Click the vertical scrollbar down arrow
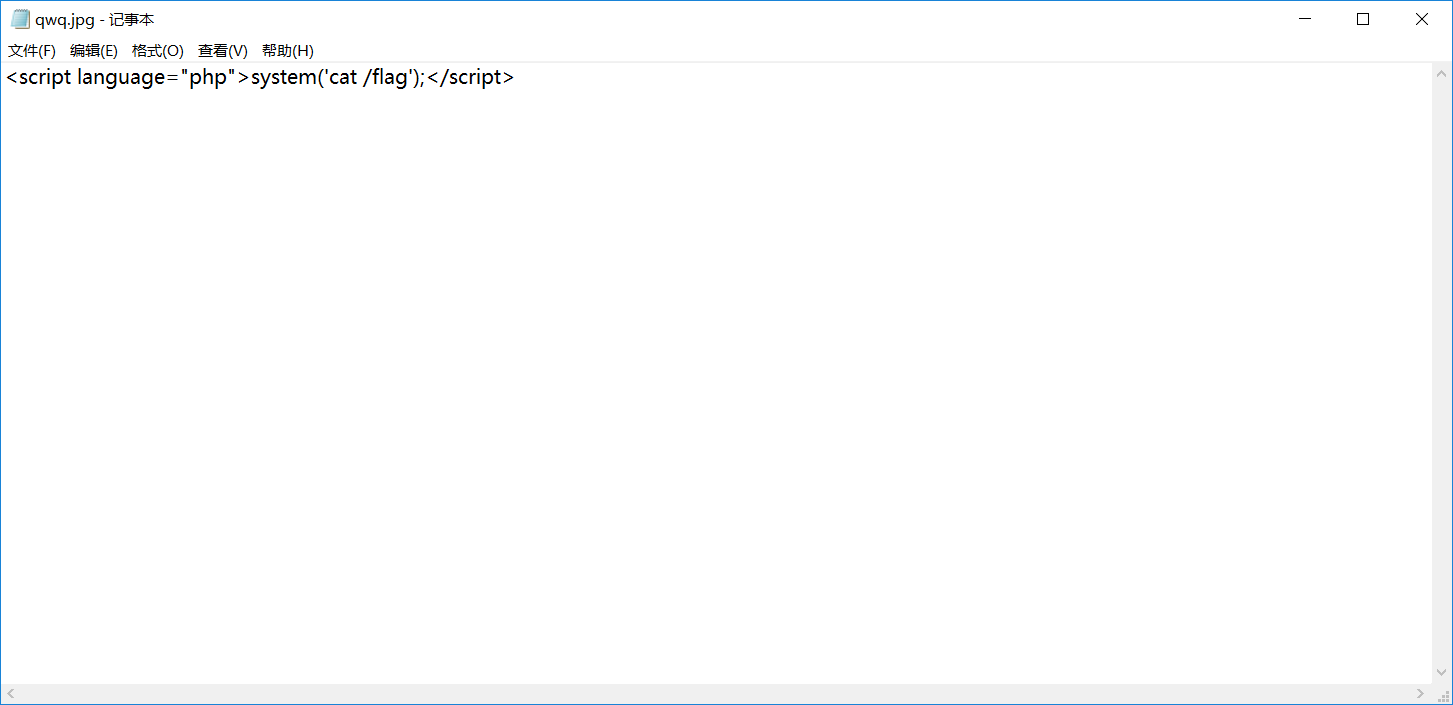This screenshot has height=705, width=1453. 1441,673
